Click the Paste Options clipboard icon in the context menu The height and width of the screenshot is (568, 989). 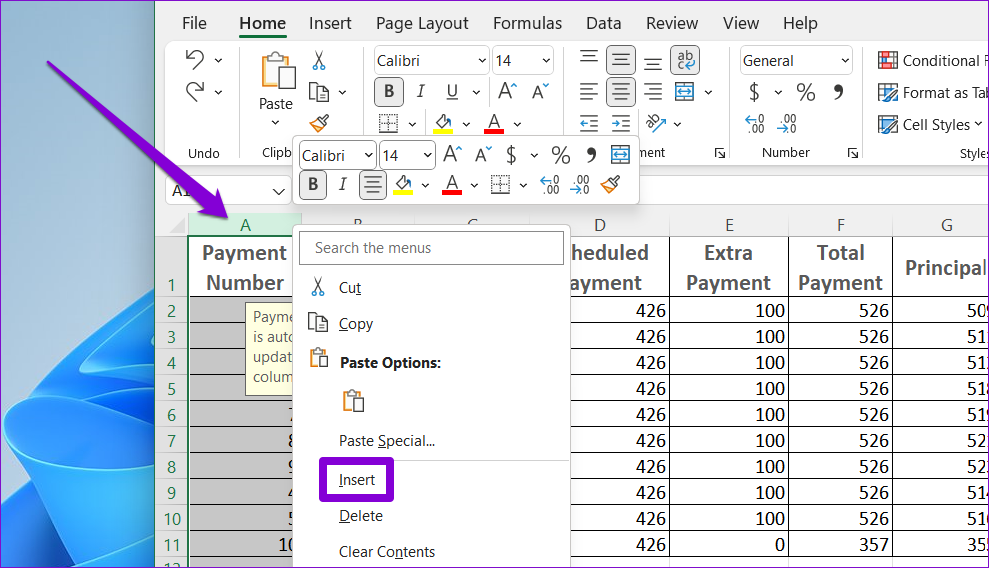pyautogui.click(x=353, y=401)
